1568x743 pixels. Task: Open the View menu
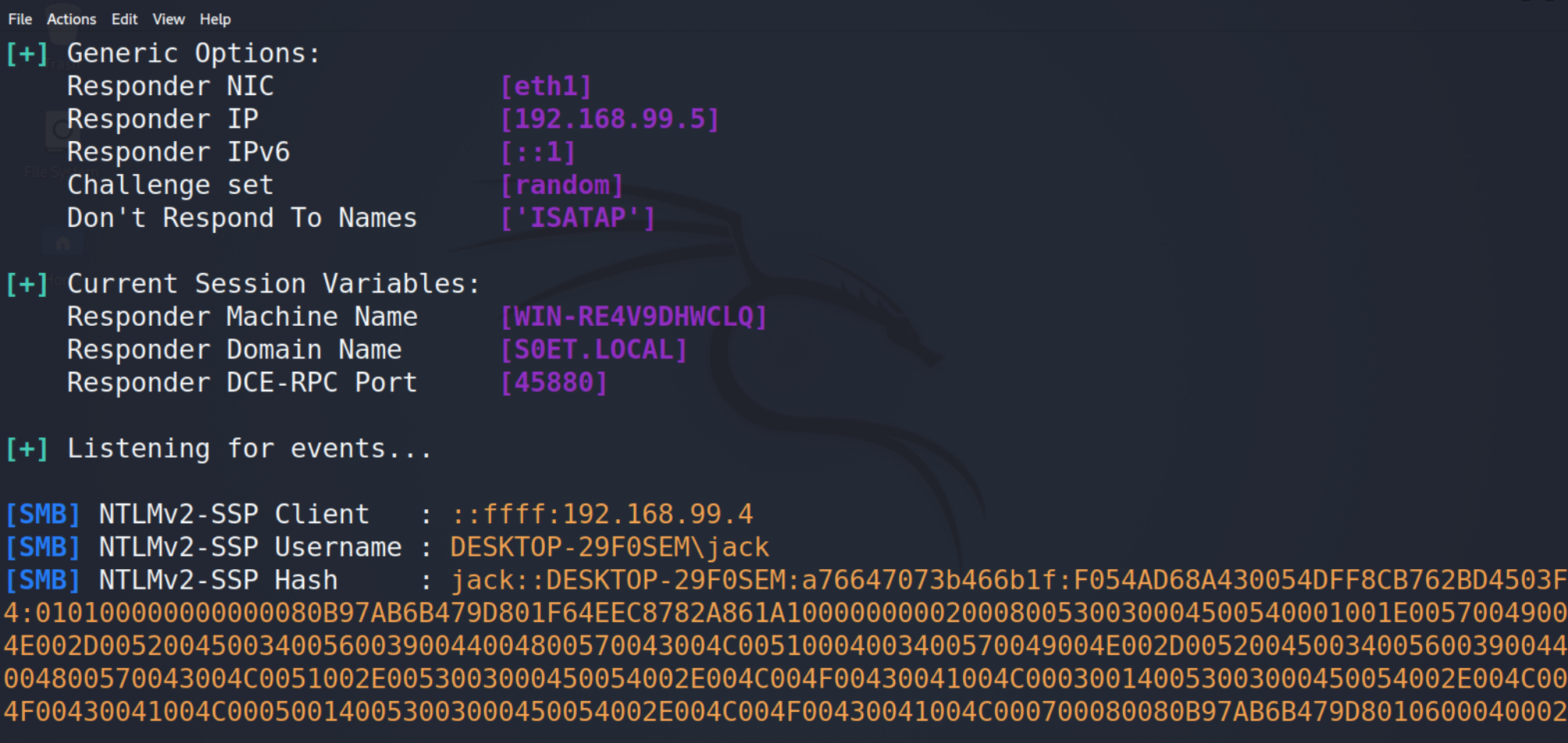(x=168, y=19)
